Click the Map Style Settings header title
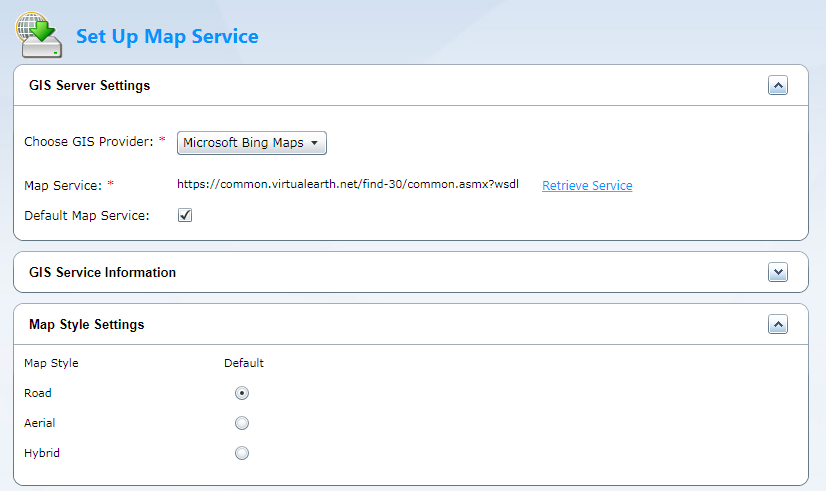The image size is (826, 491). click(87, 324)
